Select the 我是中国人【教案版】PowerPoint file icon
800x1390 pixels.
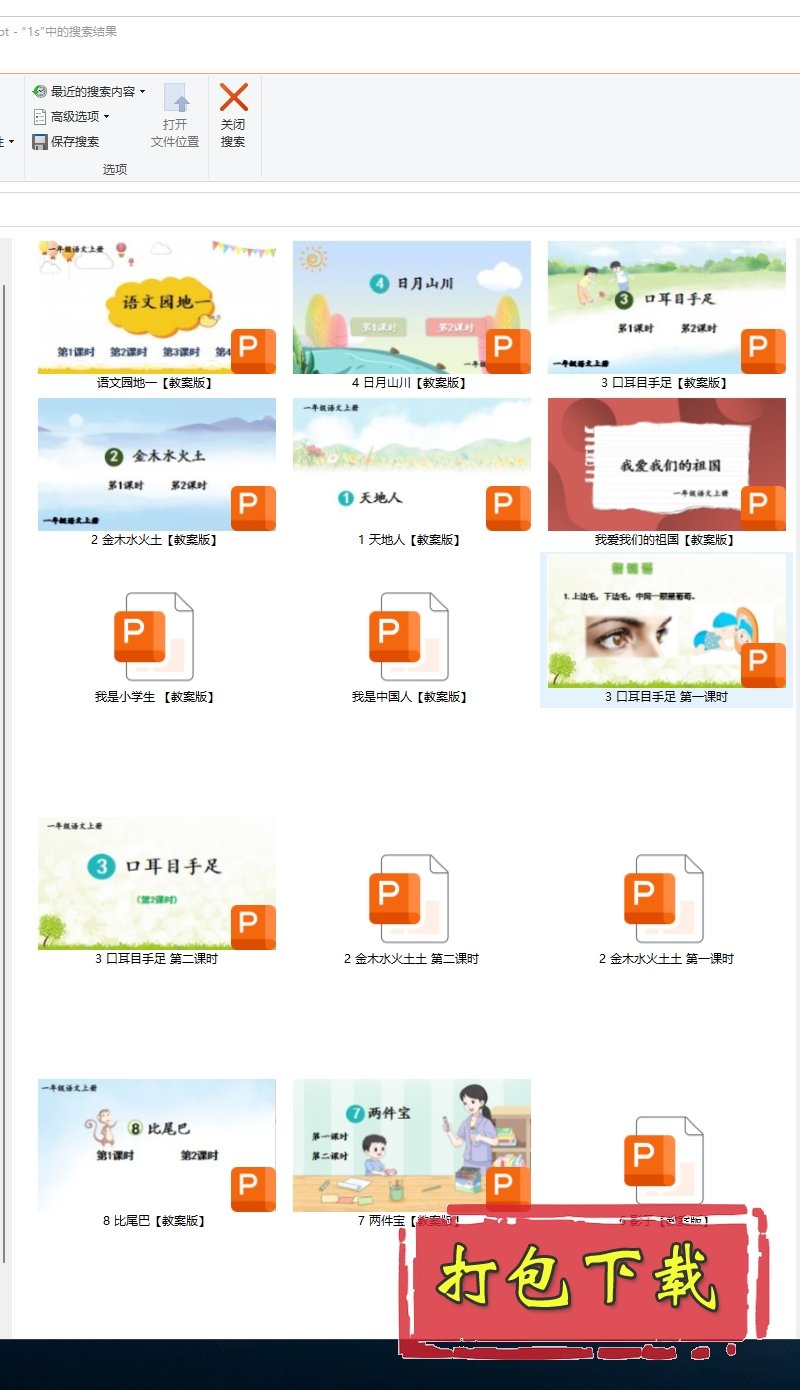click(x=409, y=637)
